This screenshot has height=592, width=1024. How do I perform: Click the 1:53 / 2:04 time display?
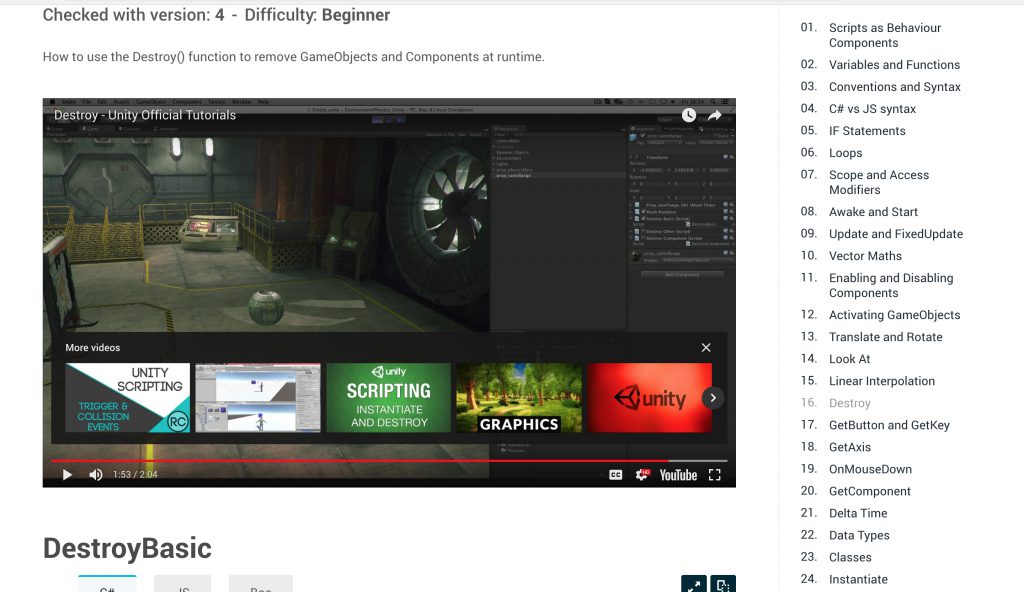coord(135,475)
